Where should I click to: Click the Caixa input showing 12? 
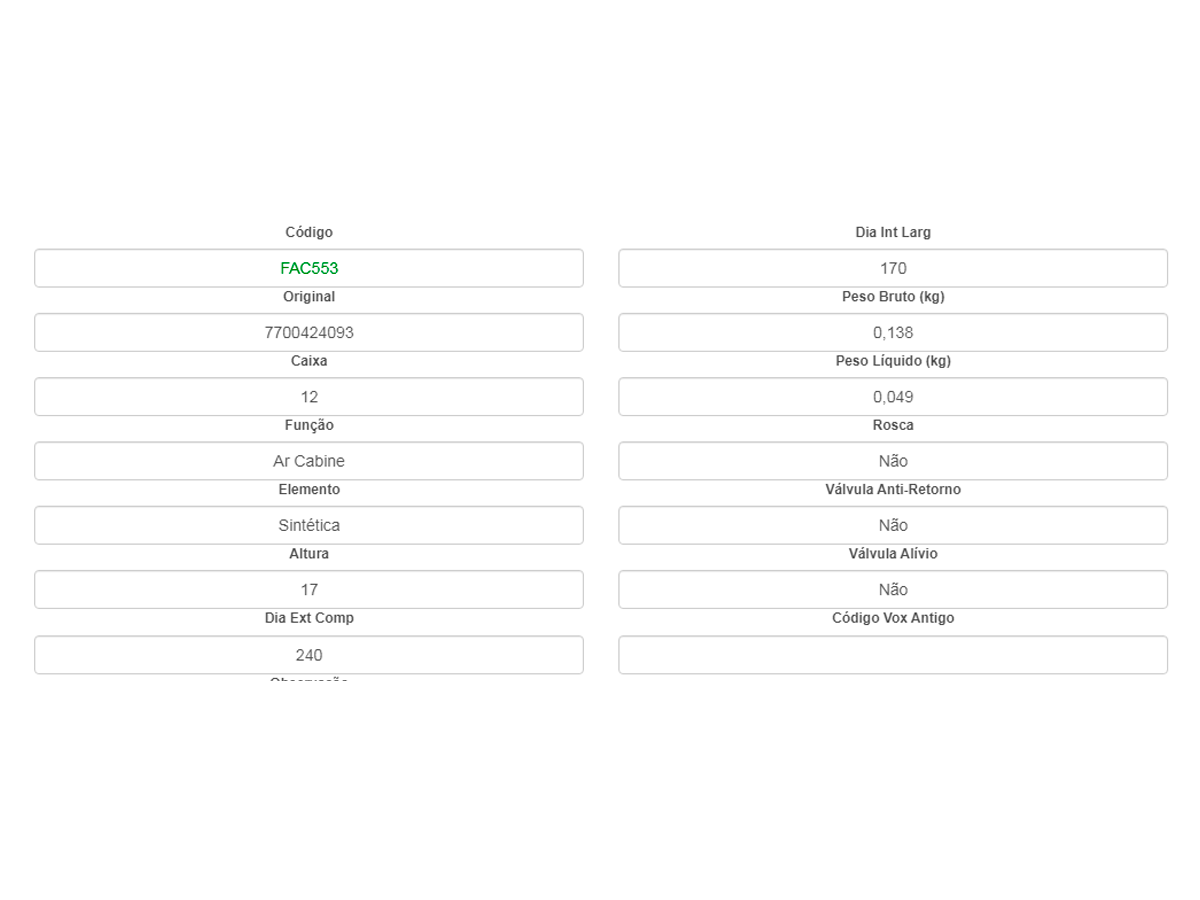click(309, 397)
